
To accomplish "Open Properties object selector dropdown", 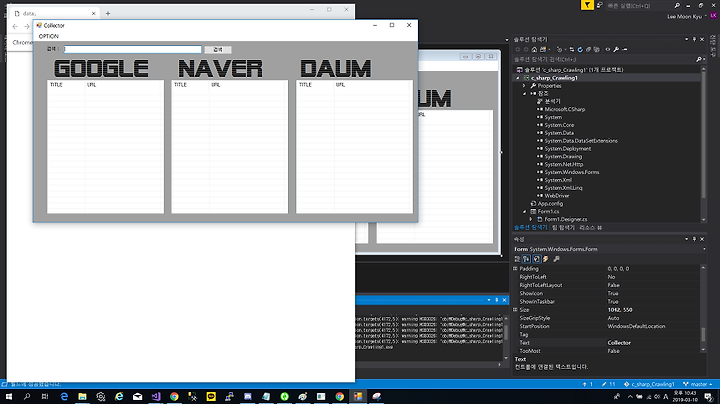I will (x=704, y=249).
